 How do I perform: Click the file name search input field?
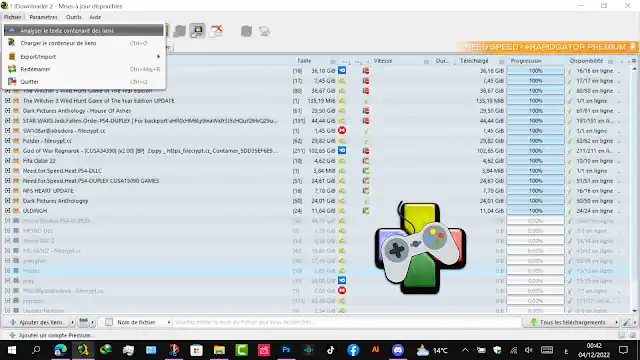[346, 322]
